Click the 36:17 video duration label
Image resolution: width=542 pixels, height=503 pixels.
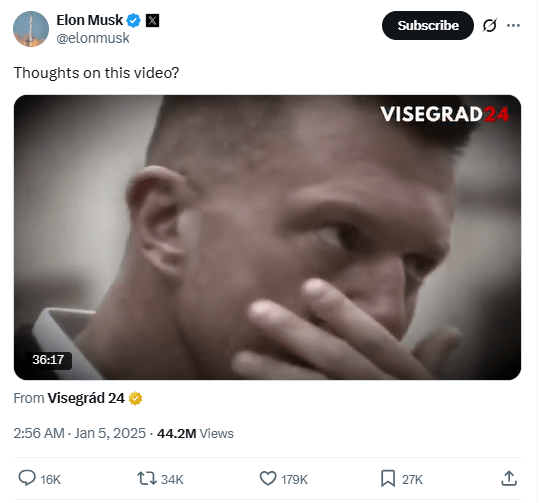click(x=48, y=360)
